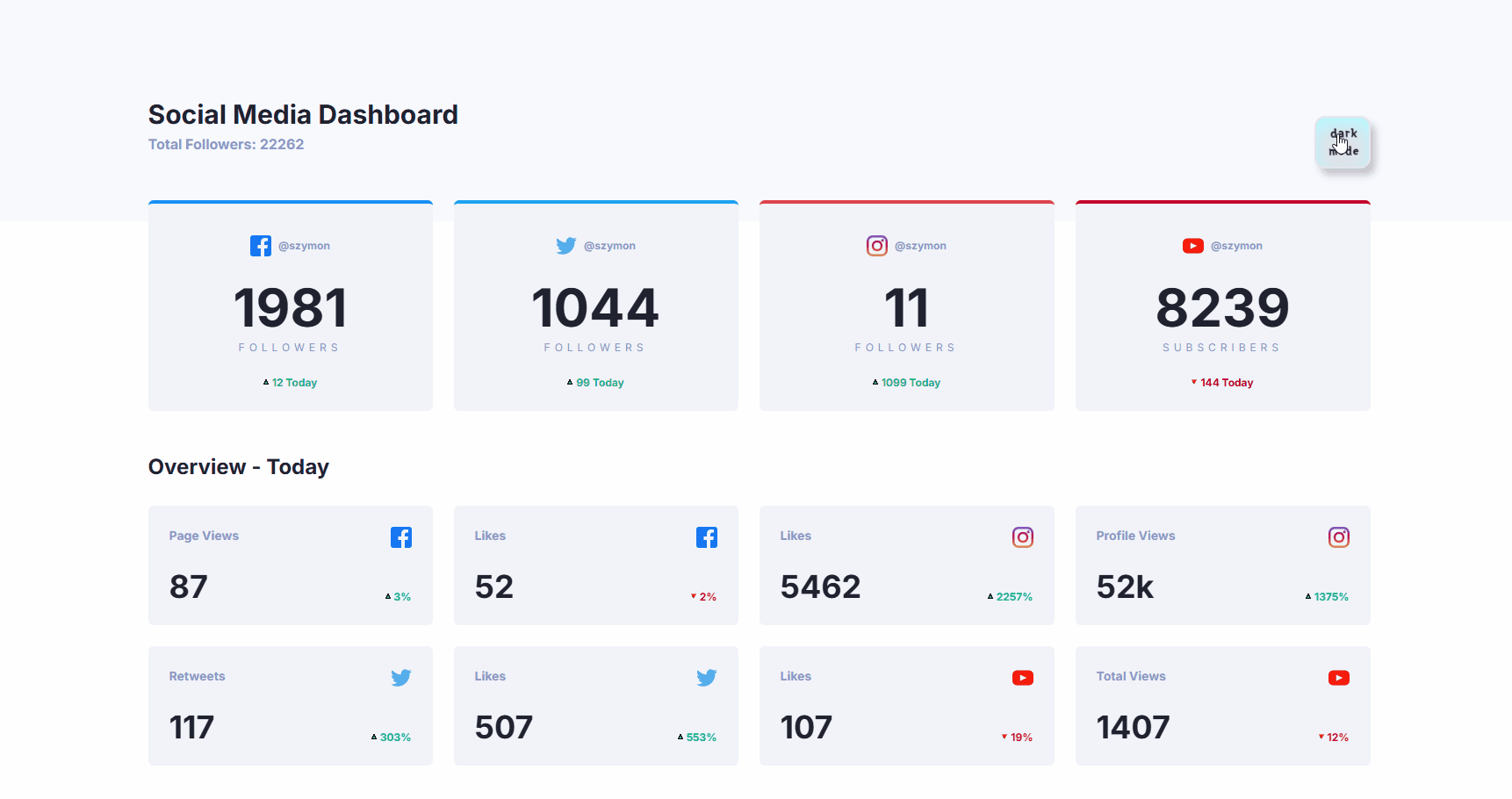Toggle the dark mode switch

click(x=1343, y=142)
